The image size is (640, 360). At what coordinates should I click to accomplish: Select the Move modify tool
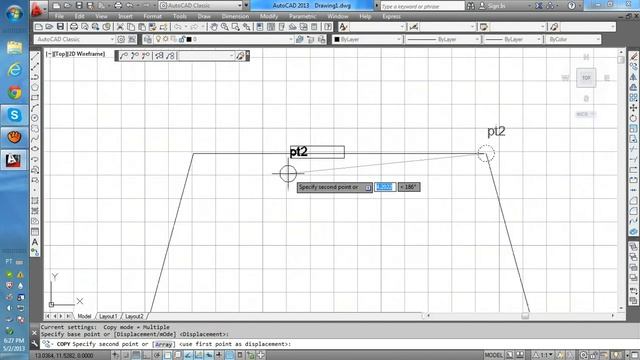[x=633, y=108]
